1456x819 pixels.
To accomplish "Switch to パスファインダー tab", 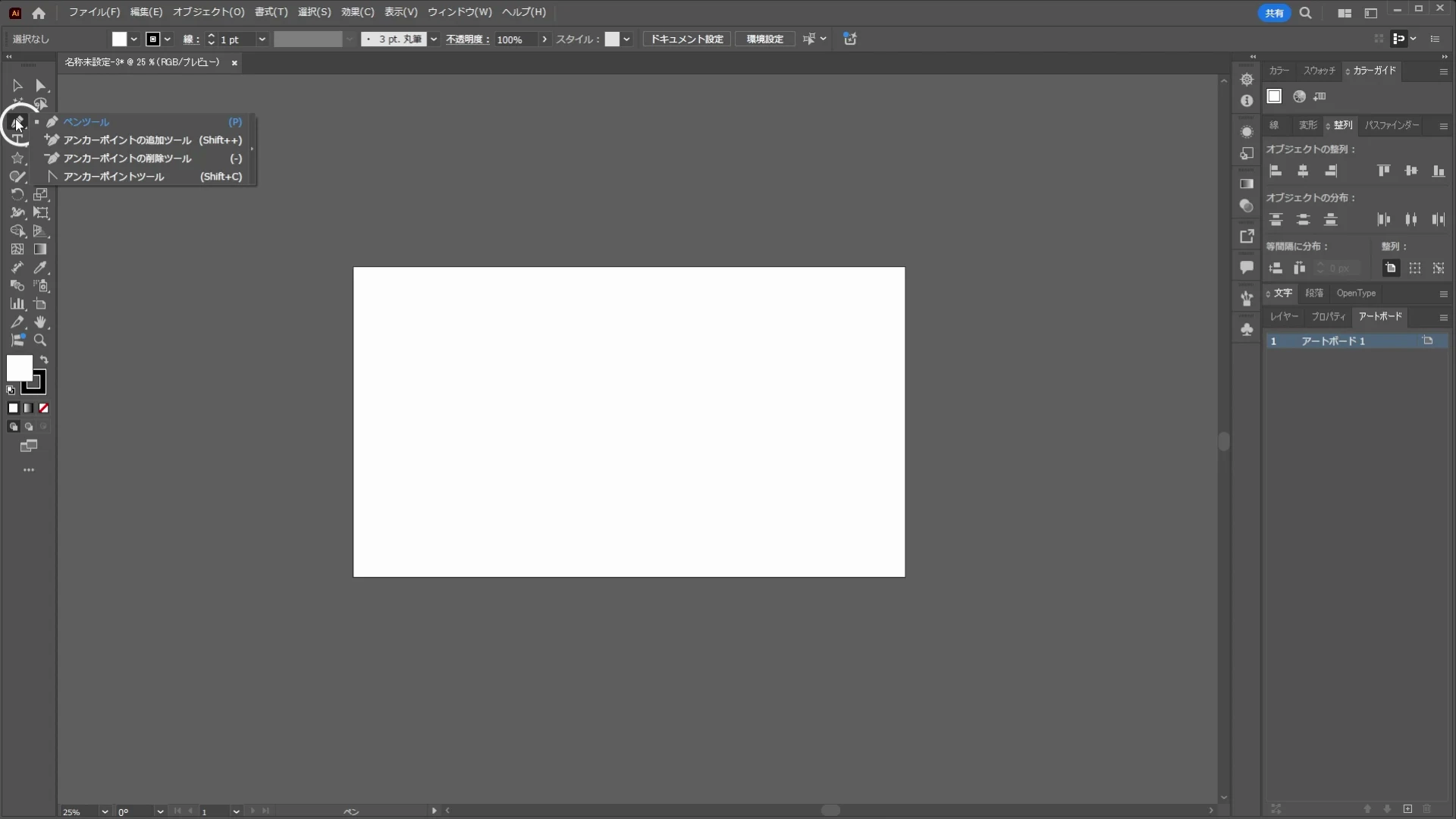I will tap(1392, 125).
